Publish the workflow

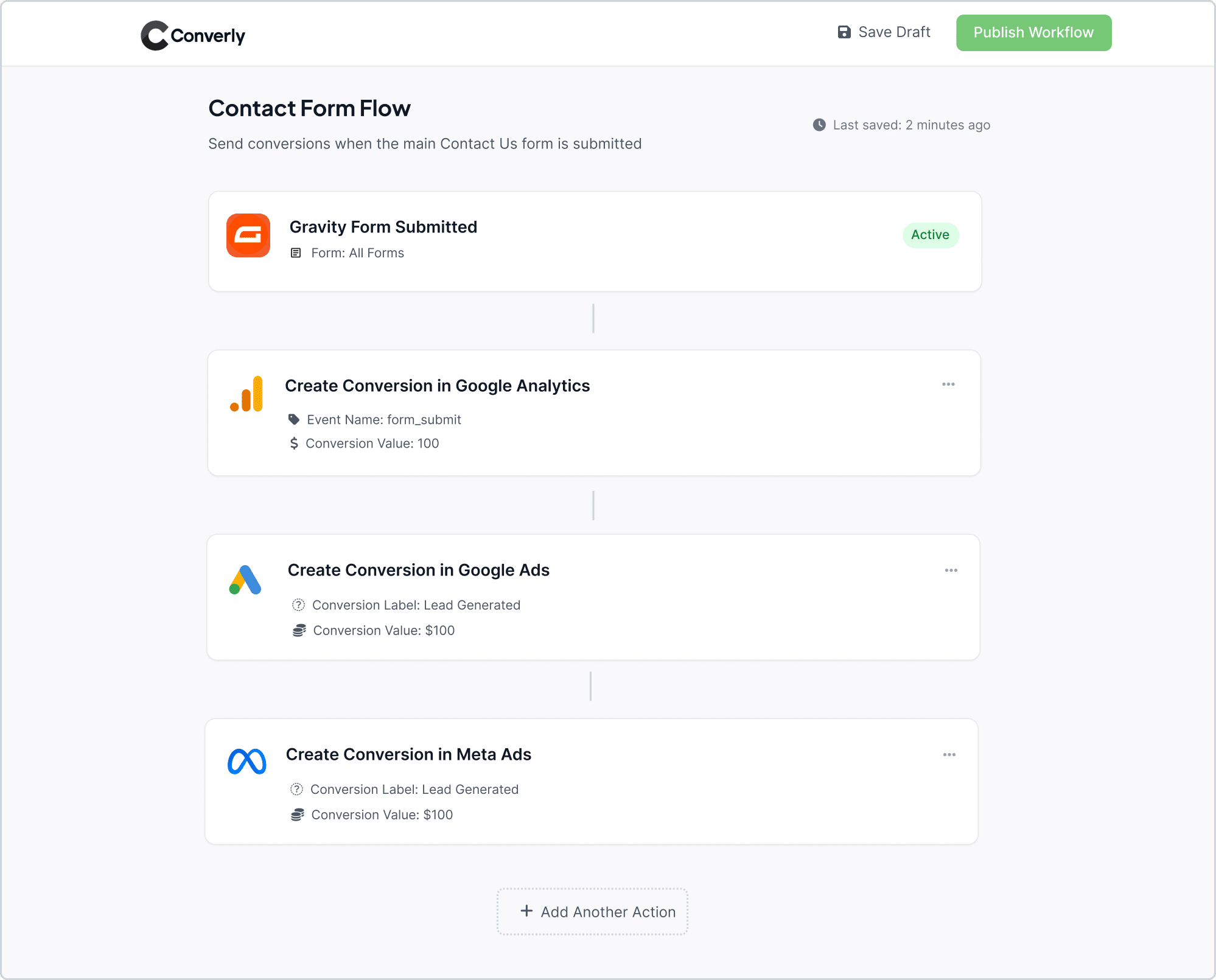[1033, 33]
